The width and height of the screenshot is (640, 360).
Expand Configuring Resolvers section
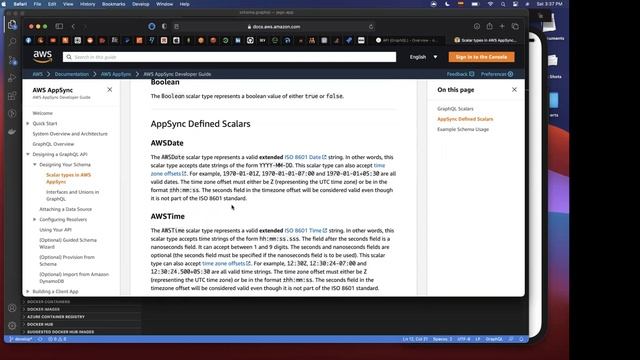(x=35, y=220)
